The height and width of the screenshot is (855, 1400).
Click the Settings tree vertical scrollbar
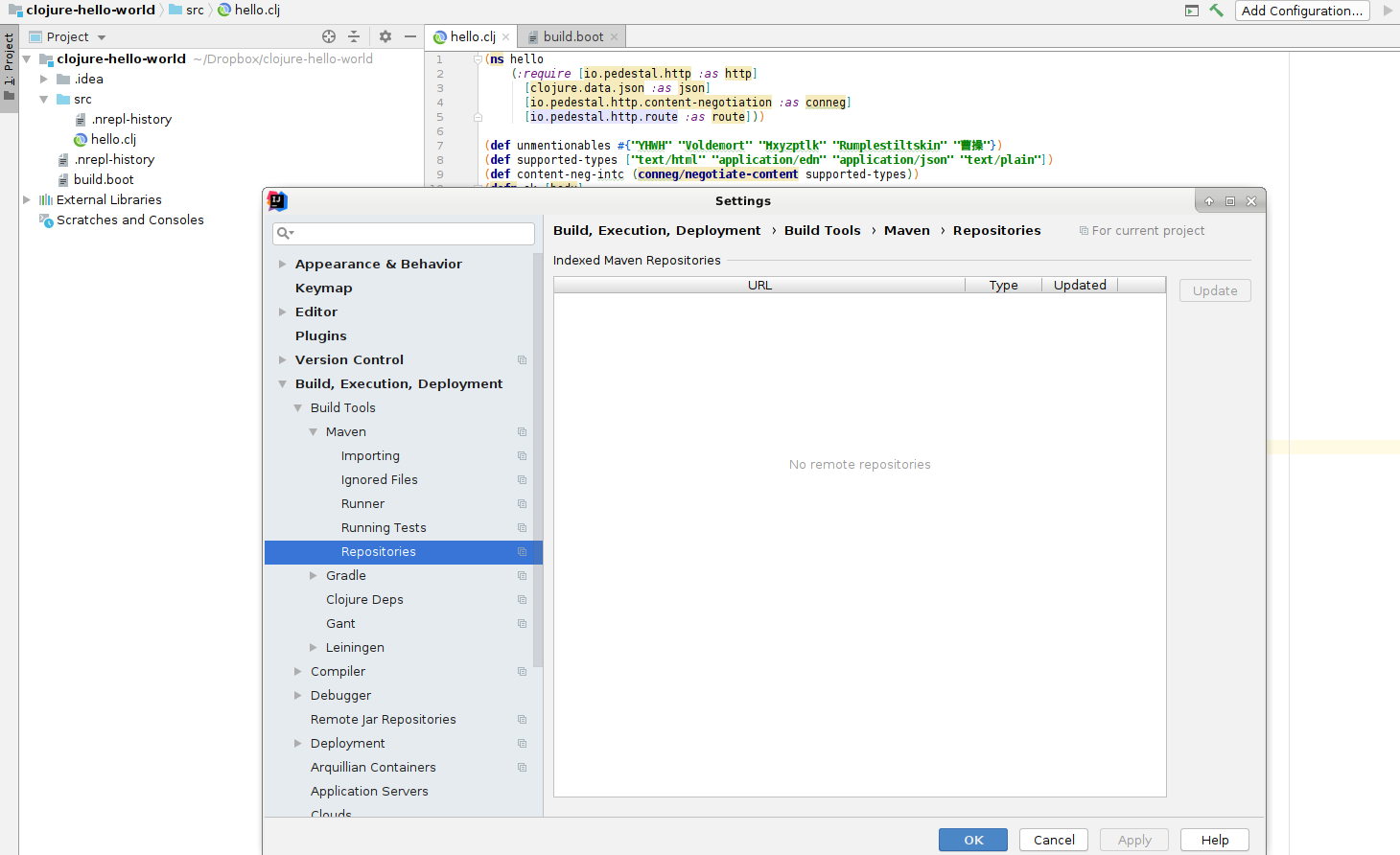tap(538, 460)
